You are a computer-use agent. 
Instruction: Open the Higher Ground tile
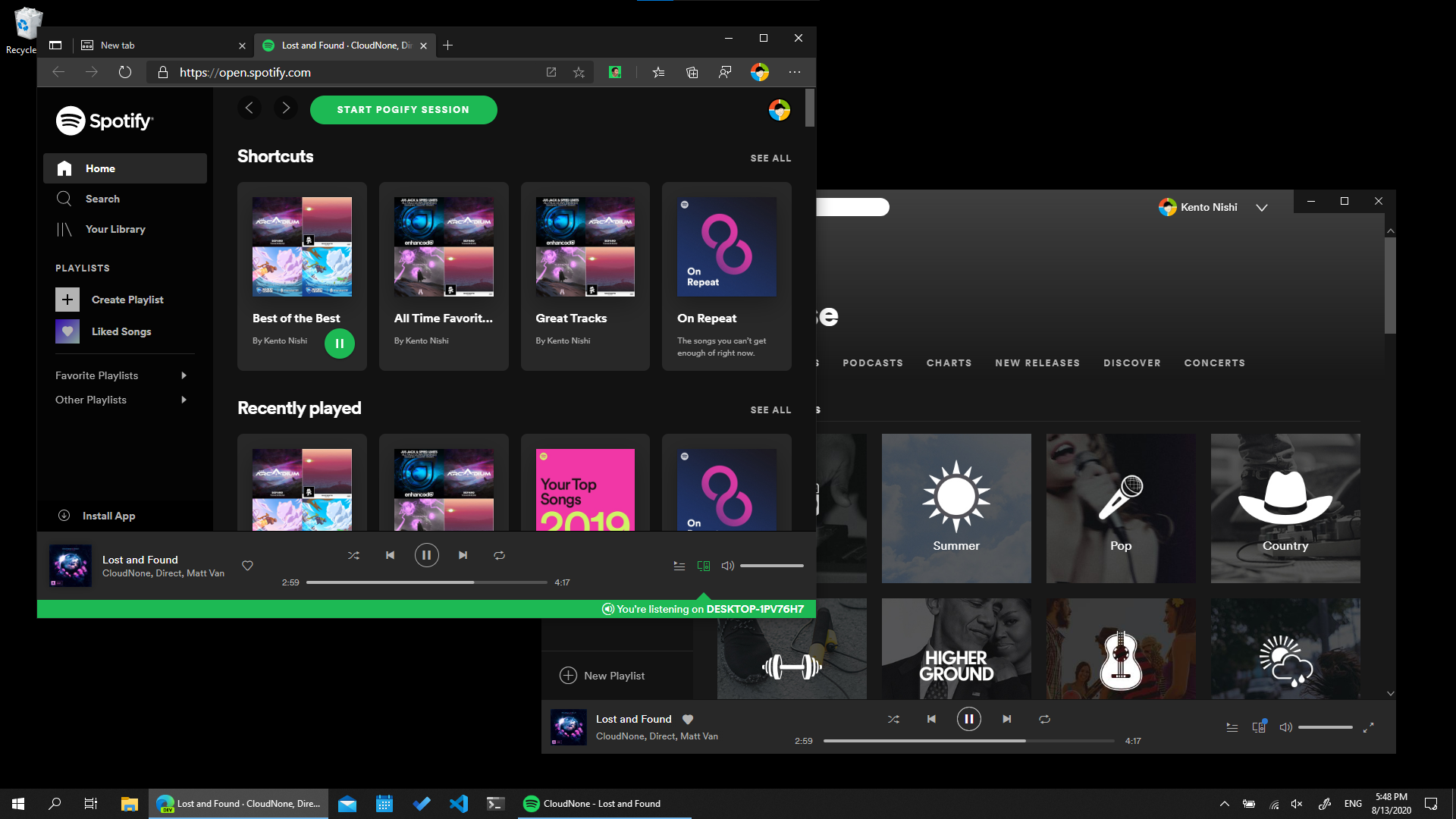coord(956,649)
